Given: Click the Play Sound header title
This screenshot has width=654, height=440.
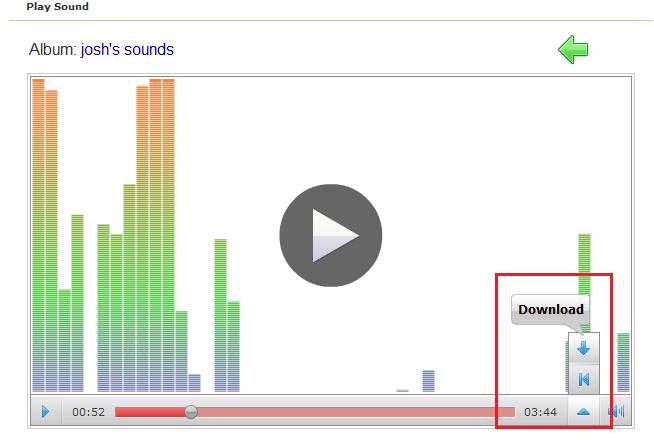Looking at the screenshot, I should (x=57, y=7).
